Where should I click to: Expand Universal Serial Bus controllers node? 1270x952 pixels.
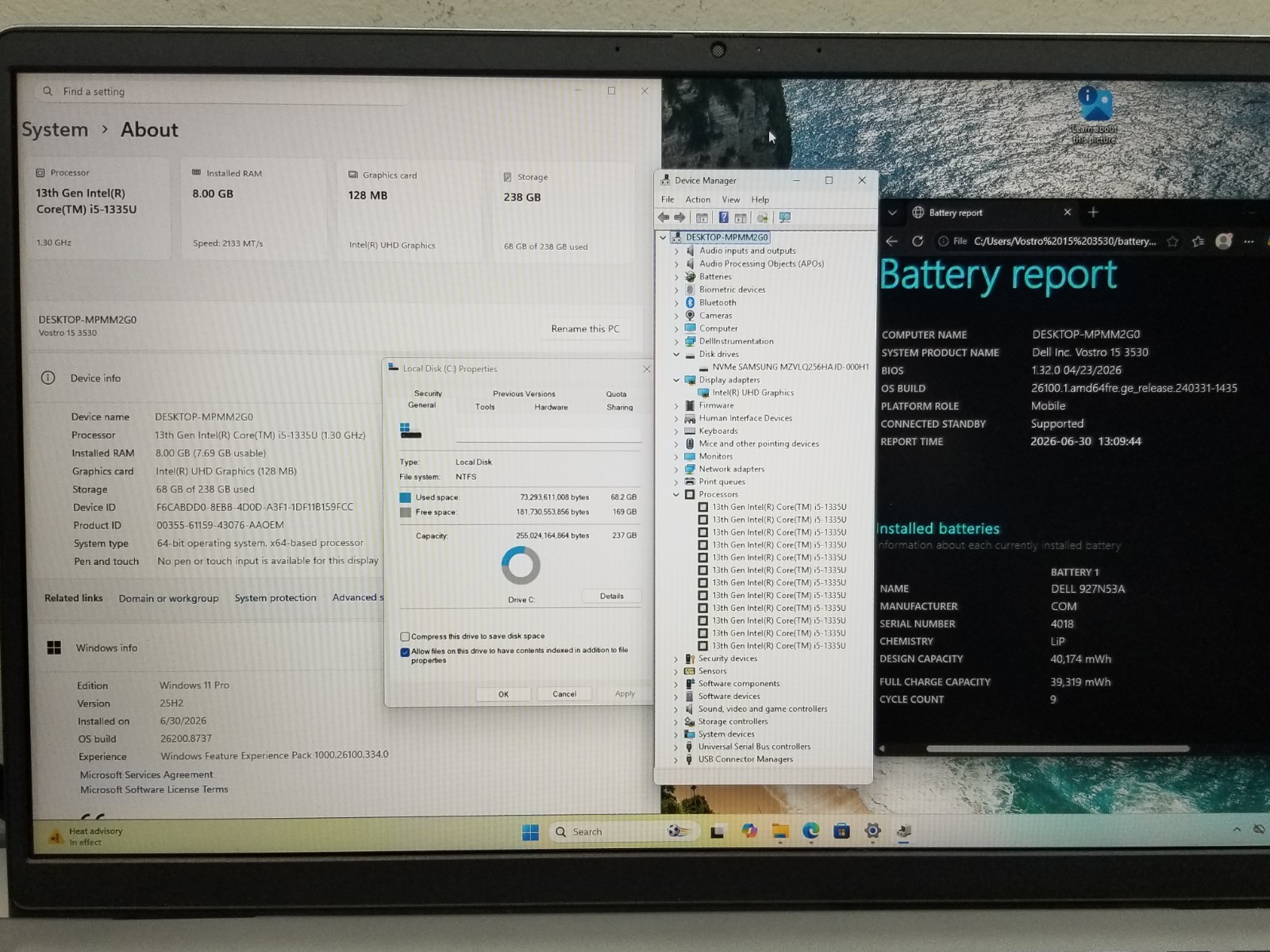click(x=676, y=747)
